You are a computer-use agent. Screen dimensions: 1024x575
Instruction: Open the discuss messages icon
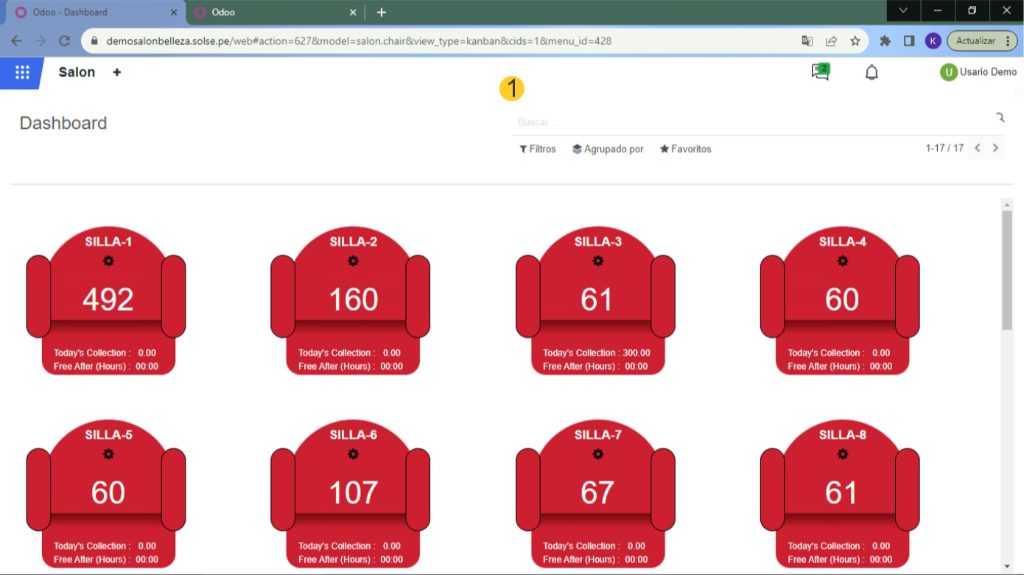tap(821, 72)
